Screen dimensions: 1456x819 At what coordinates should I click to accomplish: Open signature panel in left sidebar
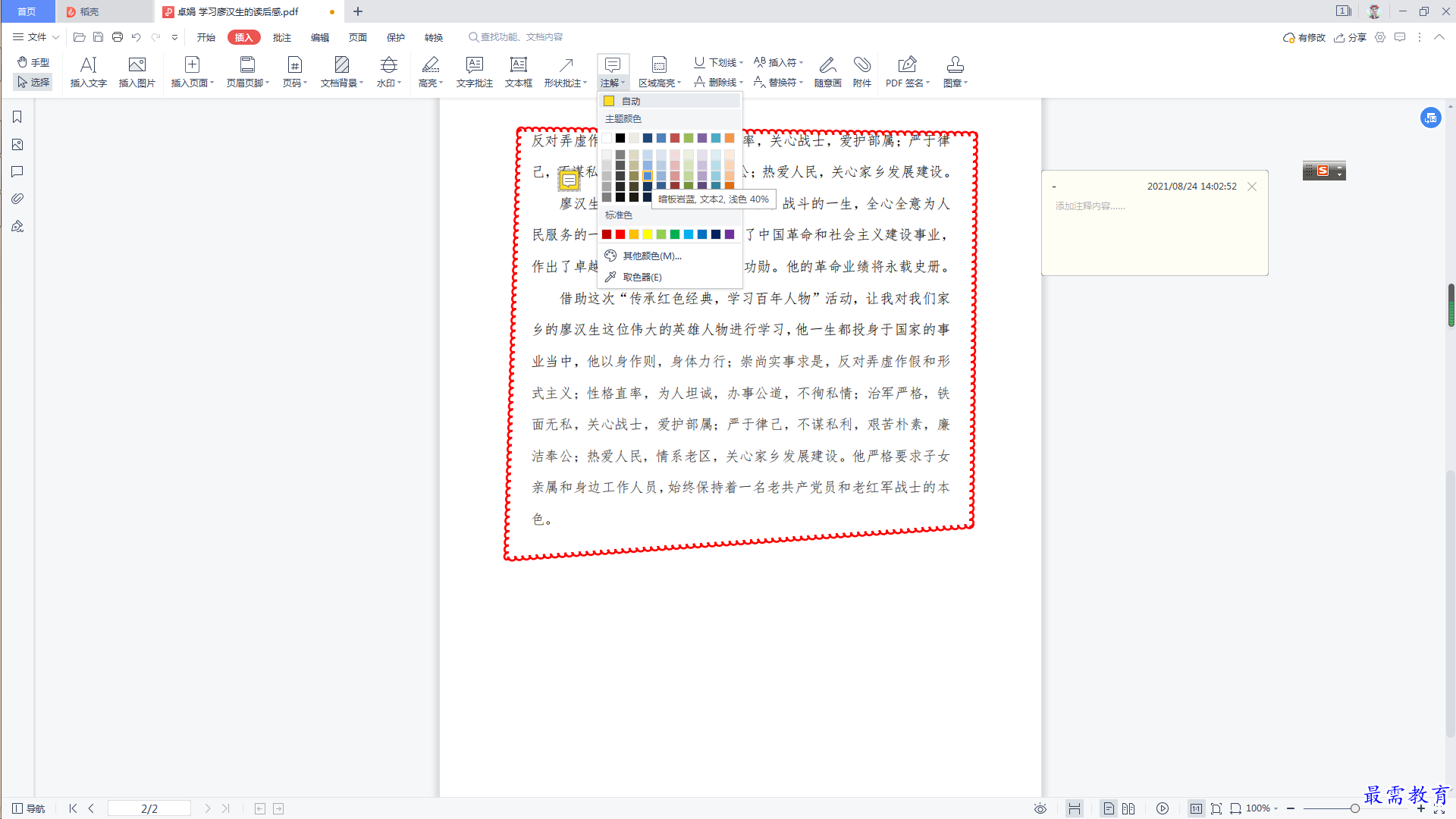(17, 226)
